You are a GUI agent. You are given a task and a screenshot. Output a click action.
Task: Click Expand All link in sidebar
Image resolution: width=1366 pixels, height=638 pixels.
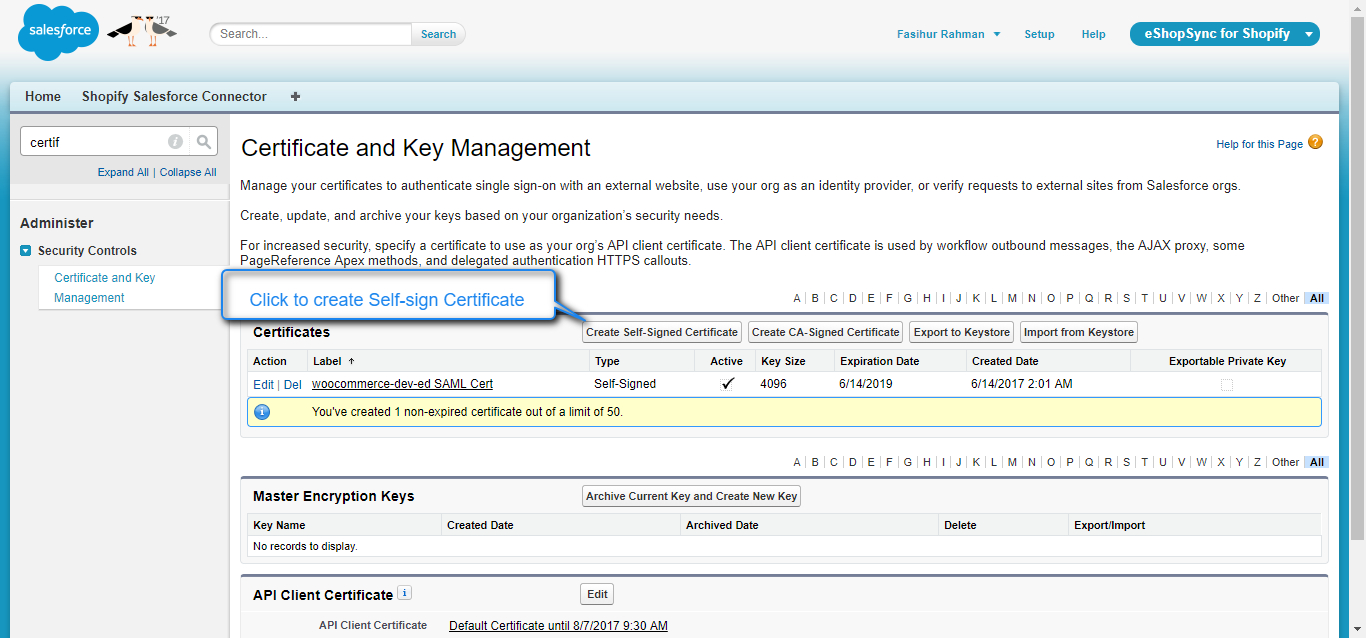pyautogui.click(x=123, y=172)
